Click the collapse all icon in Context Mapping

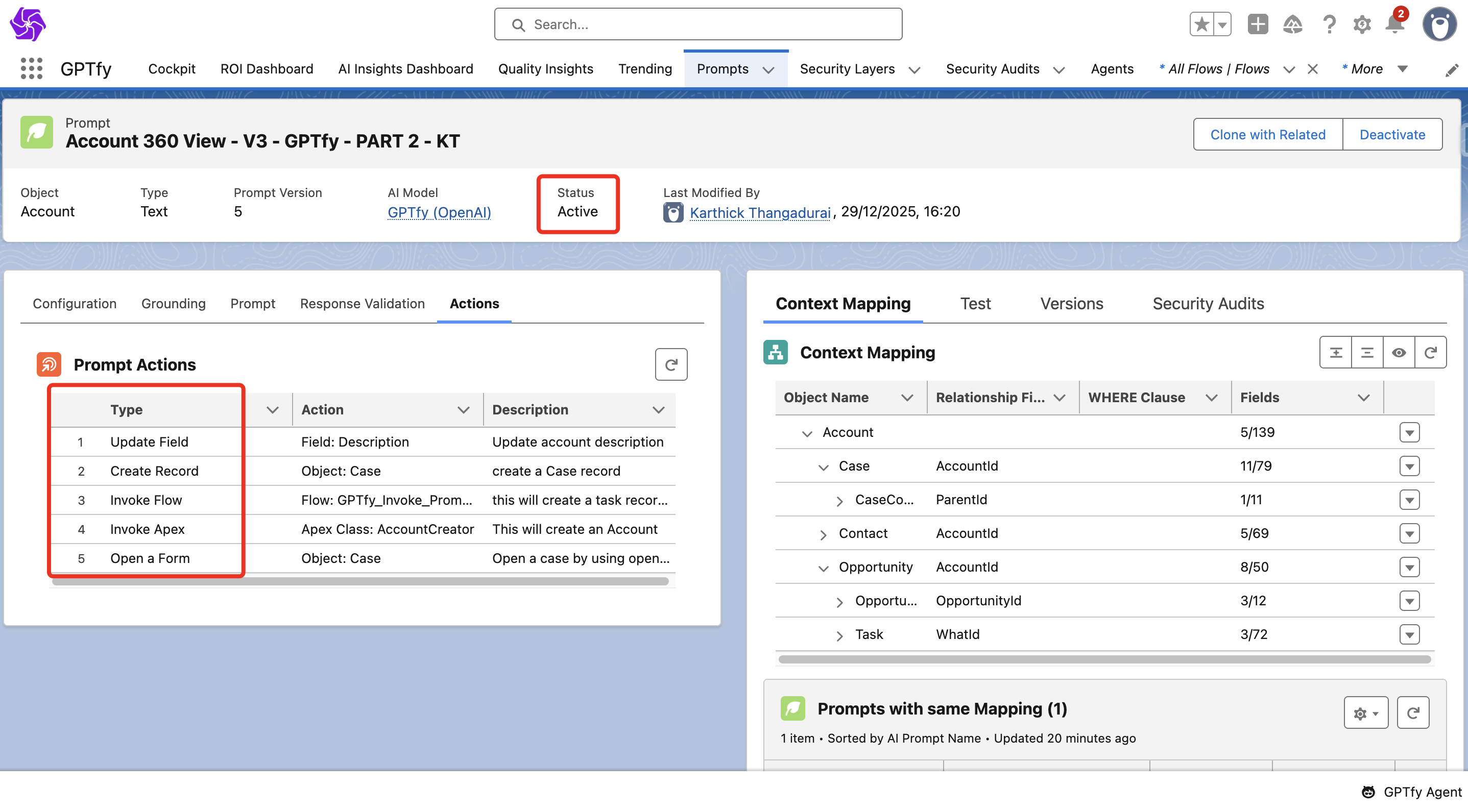[x=1367, y=353]
